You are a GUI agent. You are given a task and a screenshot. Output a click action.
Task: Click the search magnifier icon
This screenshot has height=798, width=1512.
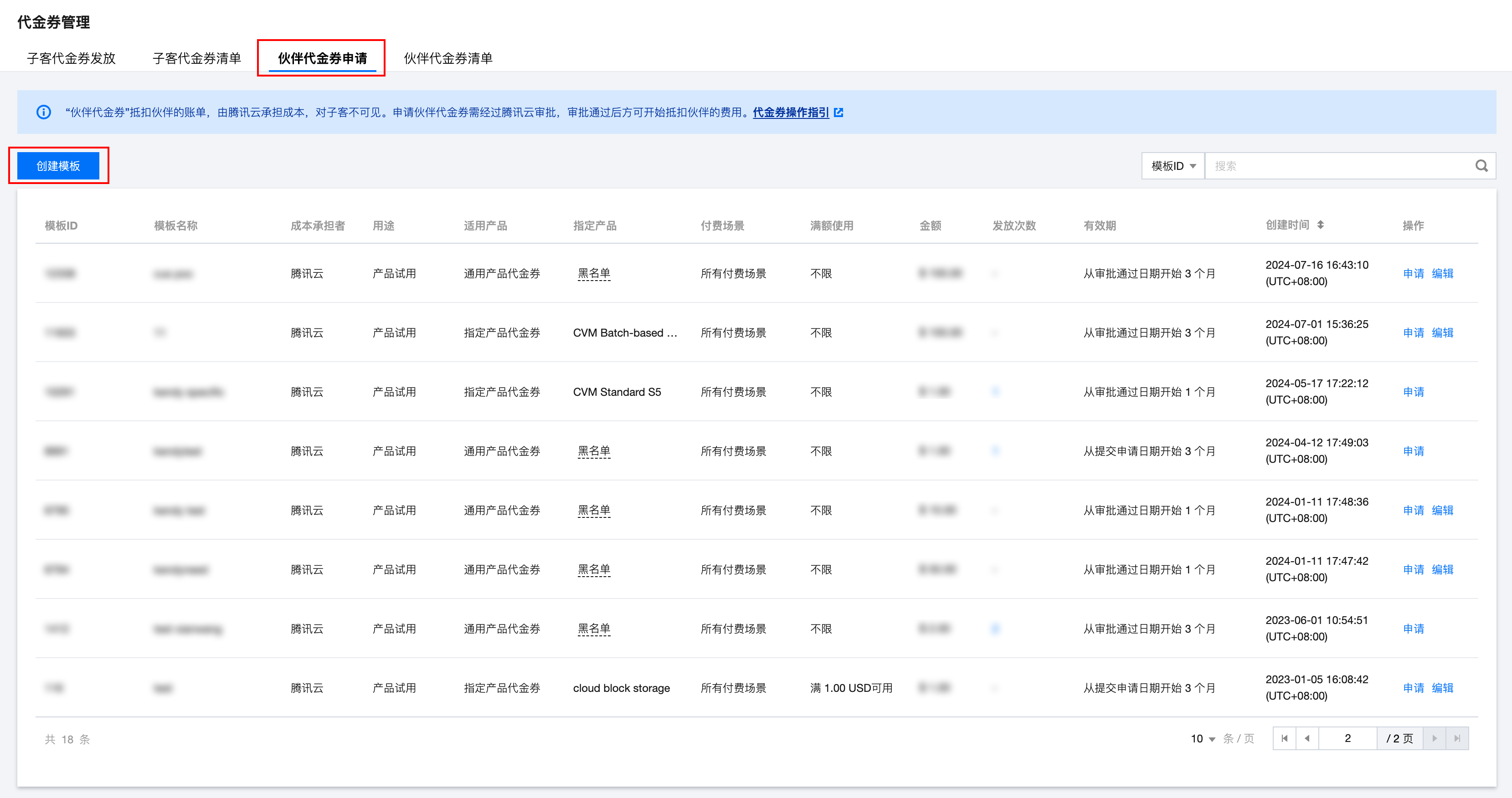[x=1481, y=166]
